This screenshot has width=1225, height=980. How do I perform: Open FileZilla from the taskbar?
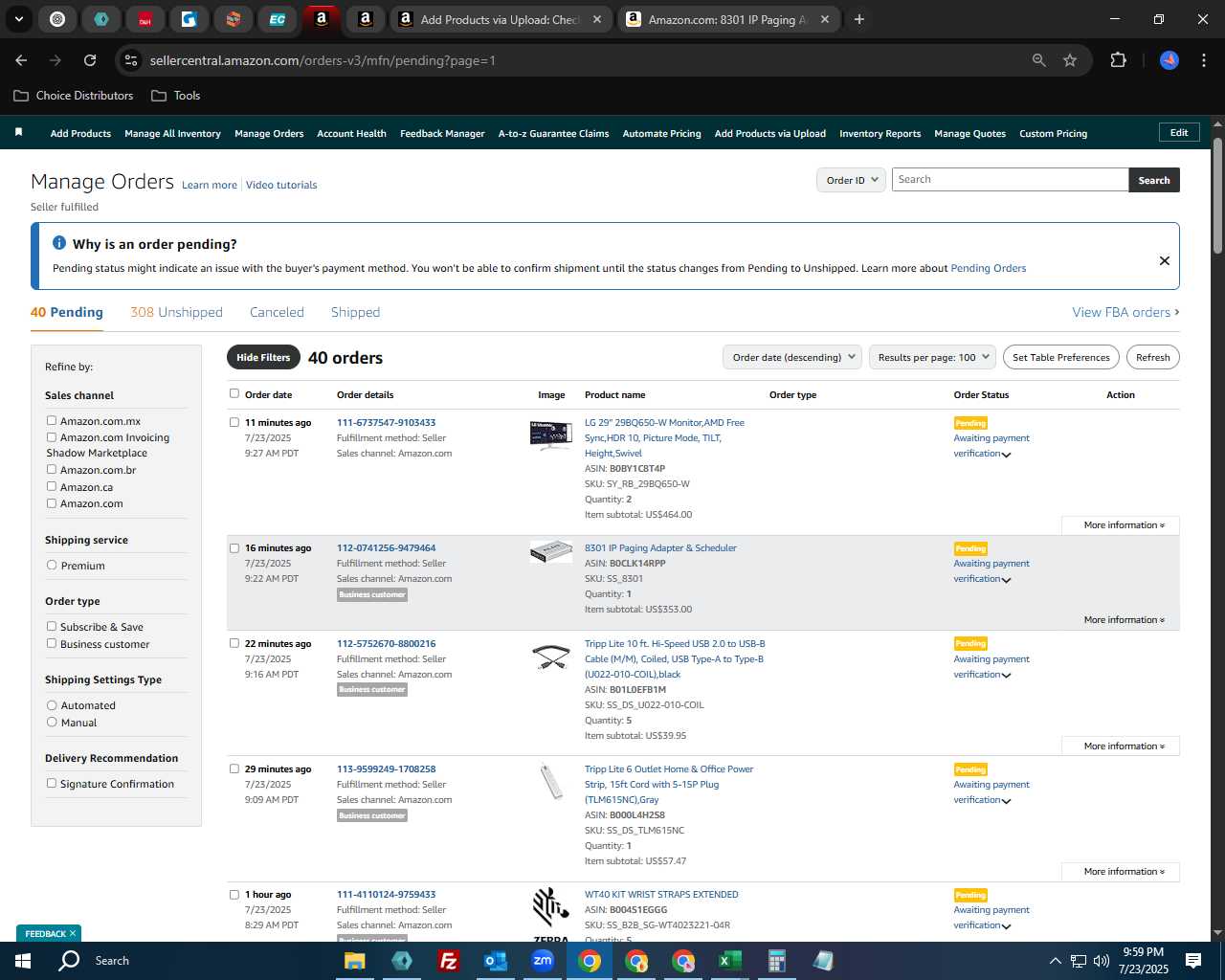(448, 961)
